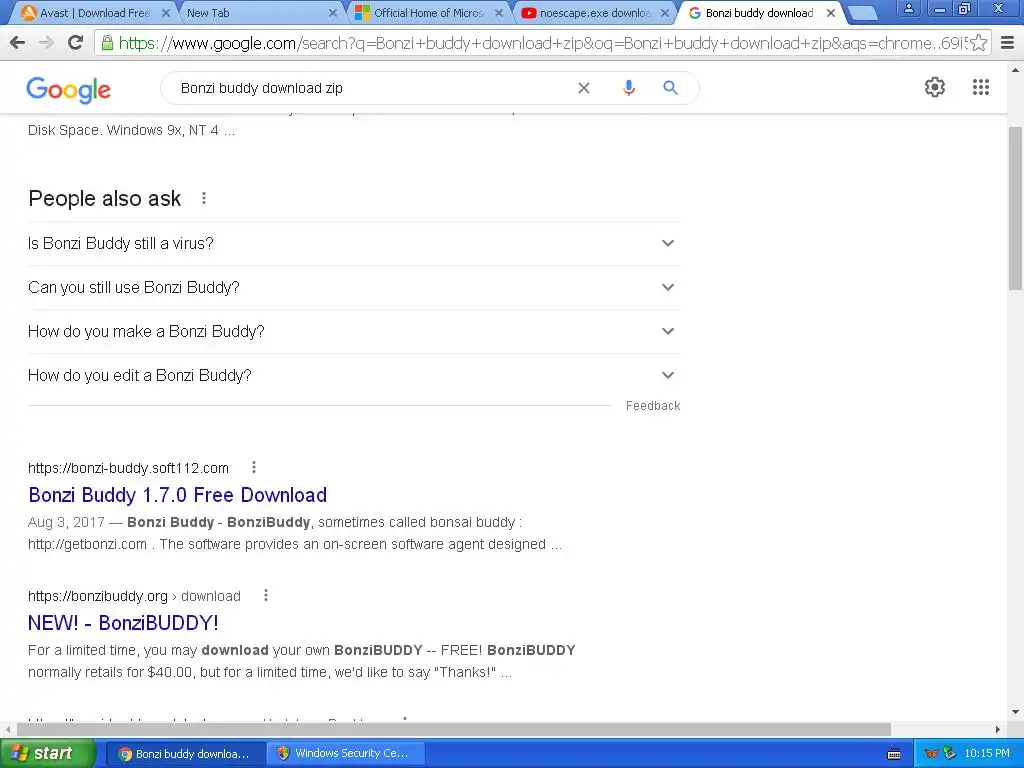Open Windows Security Center taskbar item
This screenshot has height=768, width=1024.
tap(345, 754)
